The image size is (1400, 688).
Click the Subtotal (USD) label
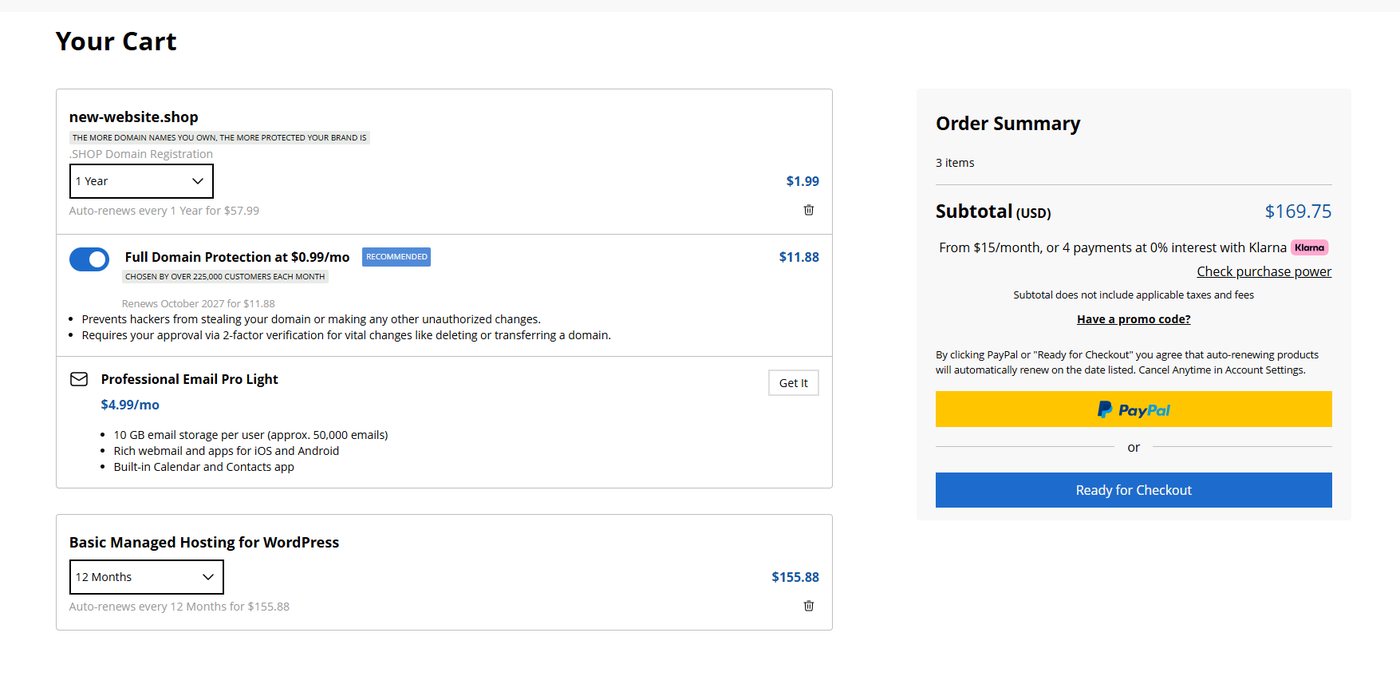pyautogui.click(x=993, y=212)
